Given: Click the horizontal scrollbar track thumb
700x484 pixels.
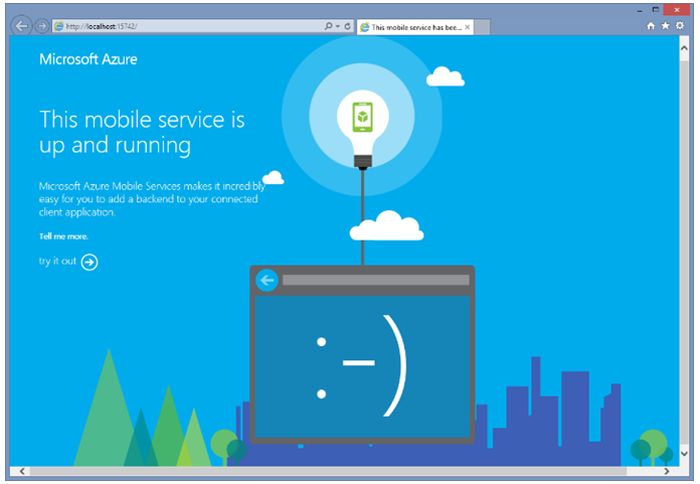Looking at the screenshot, I should point(328,471).
